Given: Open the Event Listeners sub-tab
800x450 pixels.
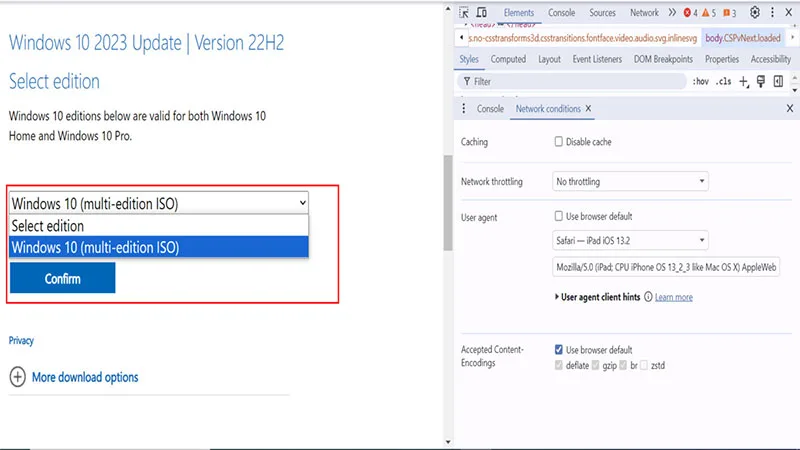Looking at the screenshot, I should (x=597, y=59).
